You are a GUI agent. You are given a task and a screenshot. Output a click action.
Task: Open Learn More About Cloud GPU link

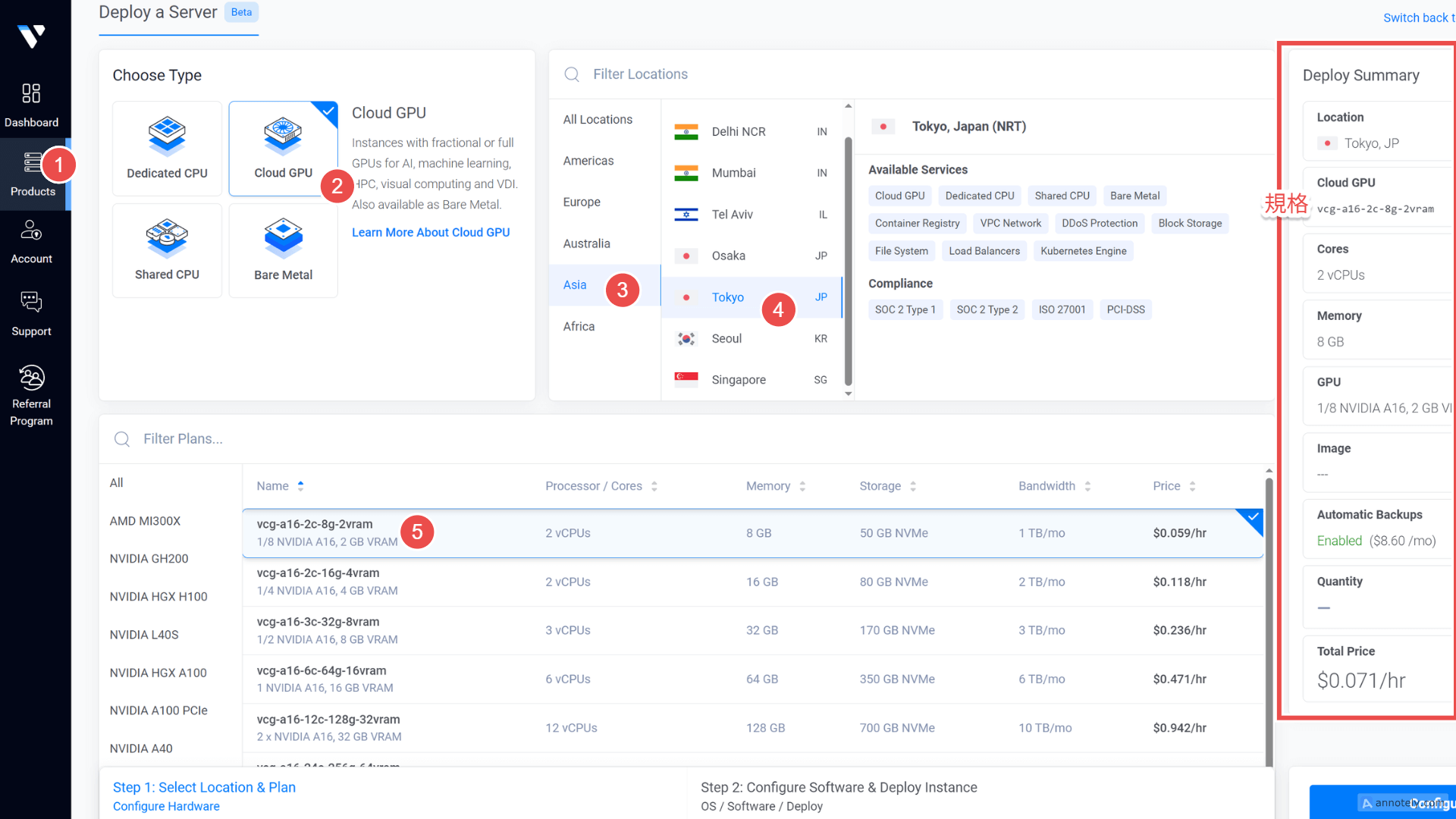coord(431,233)
